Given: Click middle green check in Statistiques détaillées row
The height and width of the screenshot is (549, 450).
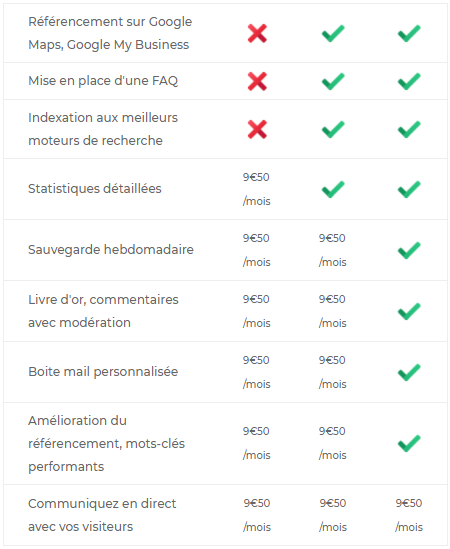Looking at the screenshot, I should [x=333, y=189].
